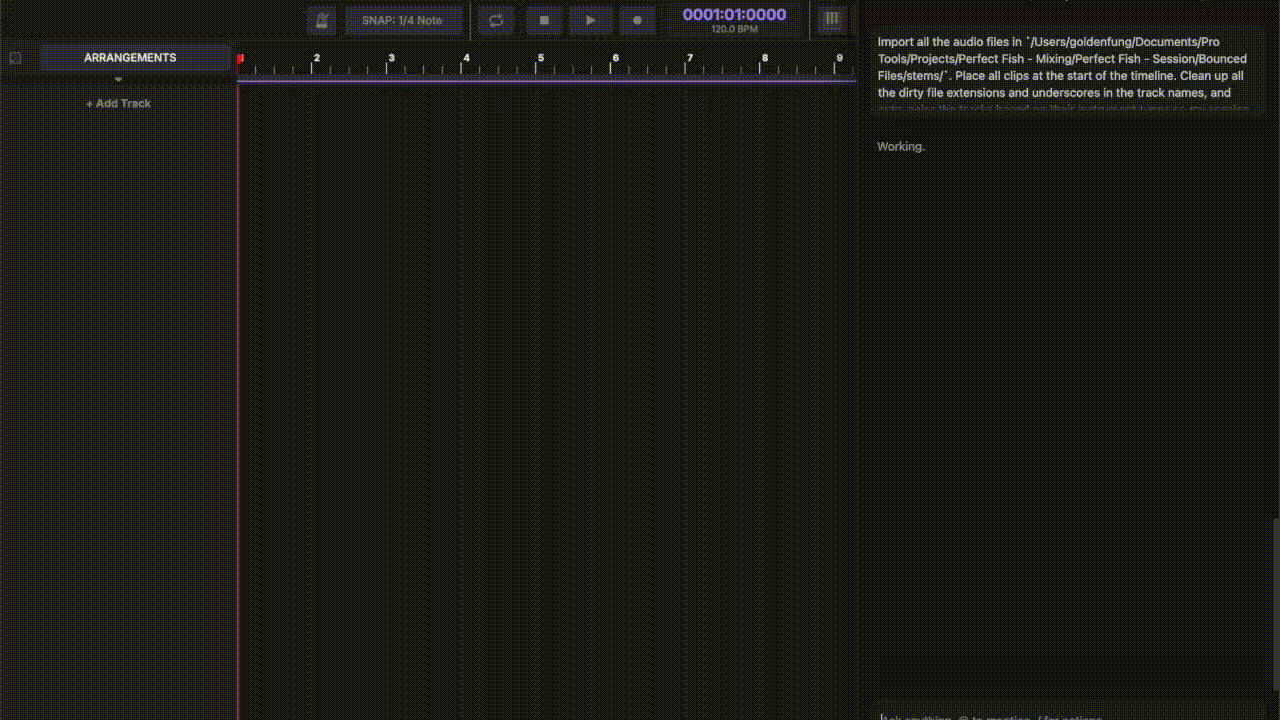Click bar 2 on the timeline ruler
The height and width of the screenshot is (720, 1280).
316,58
